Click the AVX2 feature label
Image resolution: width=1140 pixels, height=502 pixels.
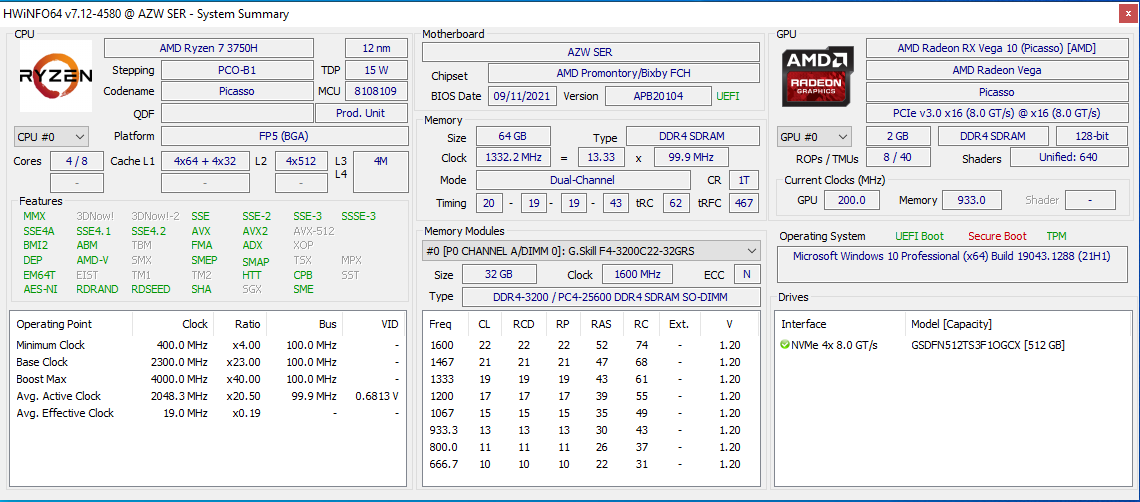255,231
